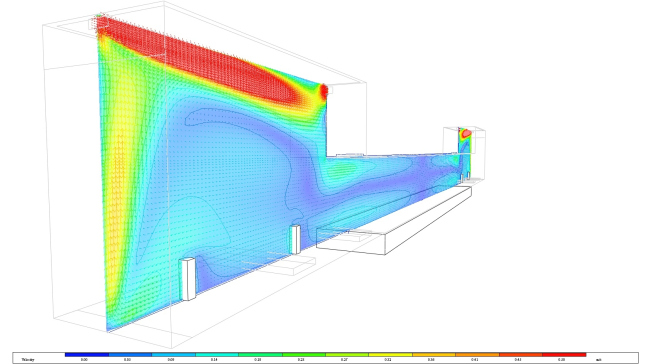Click the "Velocity" legend title
The height and width of the screenshot is (364, 650).
pyautogui.click(x=28, y=360)
